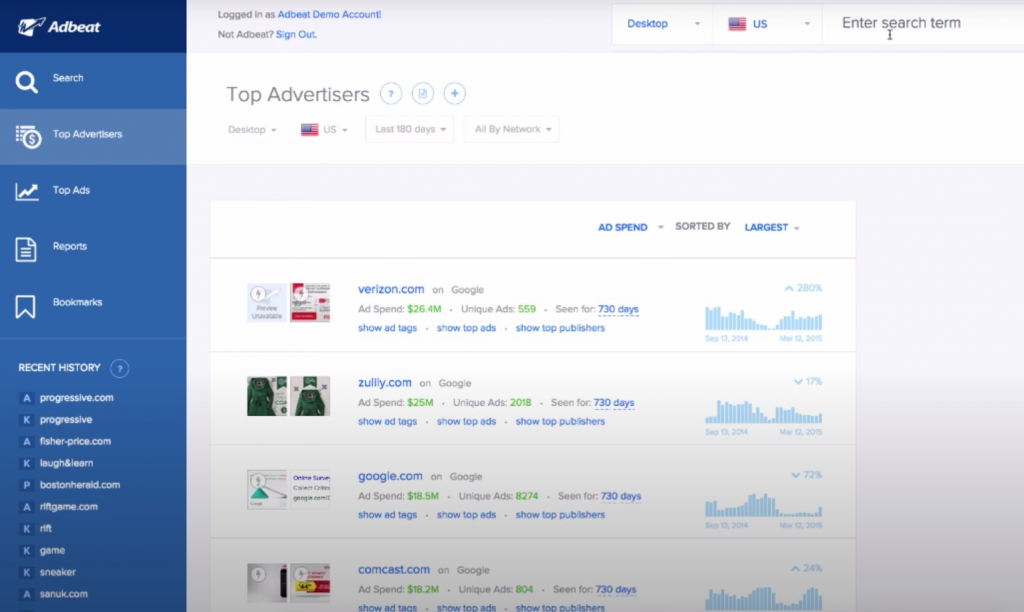This screenshot has width=1024, height=612.
Task: Open riftgame.com in recent history
Action: click(x=69, y=506)
